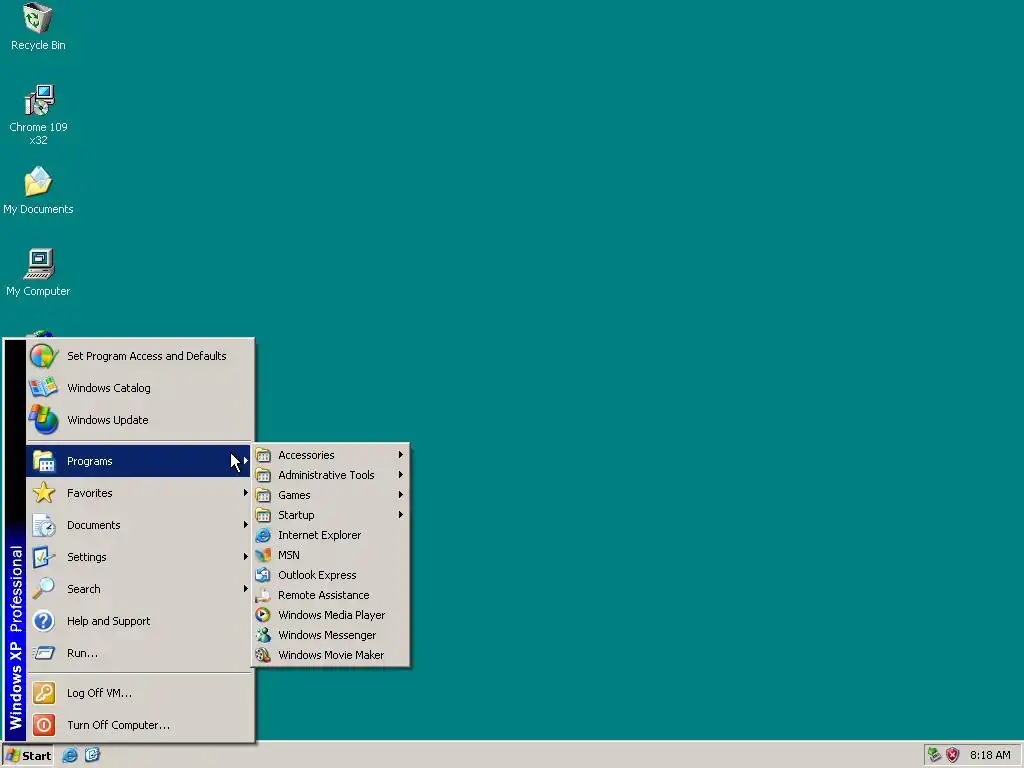Image resolution: width=1024 pixels, height=768 pixels.
Task: Click the Set Program Access and Defaults label
Action: pyautogui.click(x=147, y=356)
